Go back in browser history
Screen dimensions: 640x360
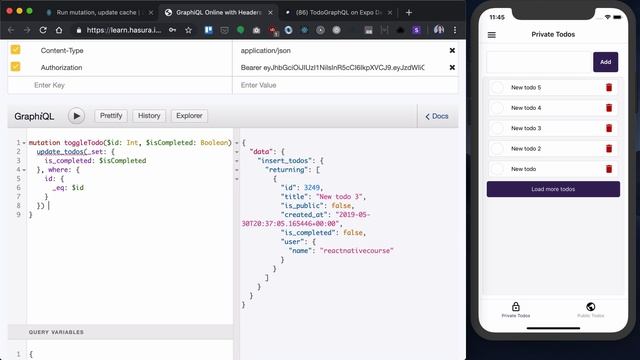click(x=11, y=30)
